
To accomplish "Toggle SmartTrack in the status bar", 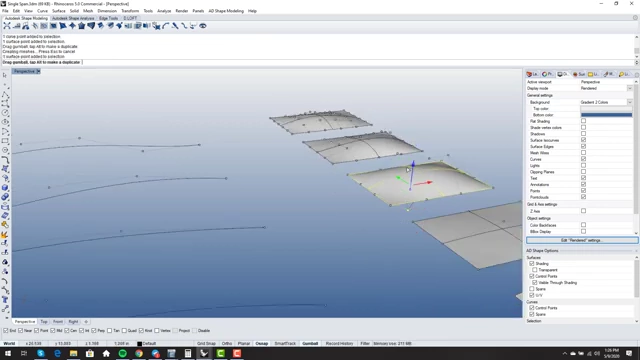I will (x=285, y=344).
